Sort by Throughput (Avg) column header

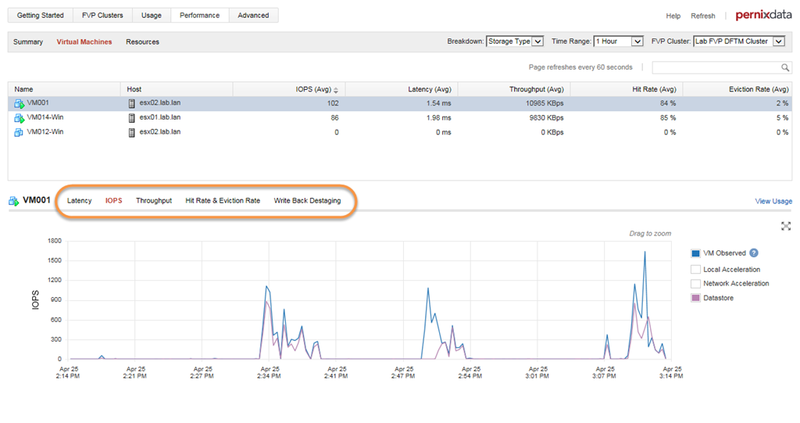pyautogui.click(x=514, y=89)
